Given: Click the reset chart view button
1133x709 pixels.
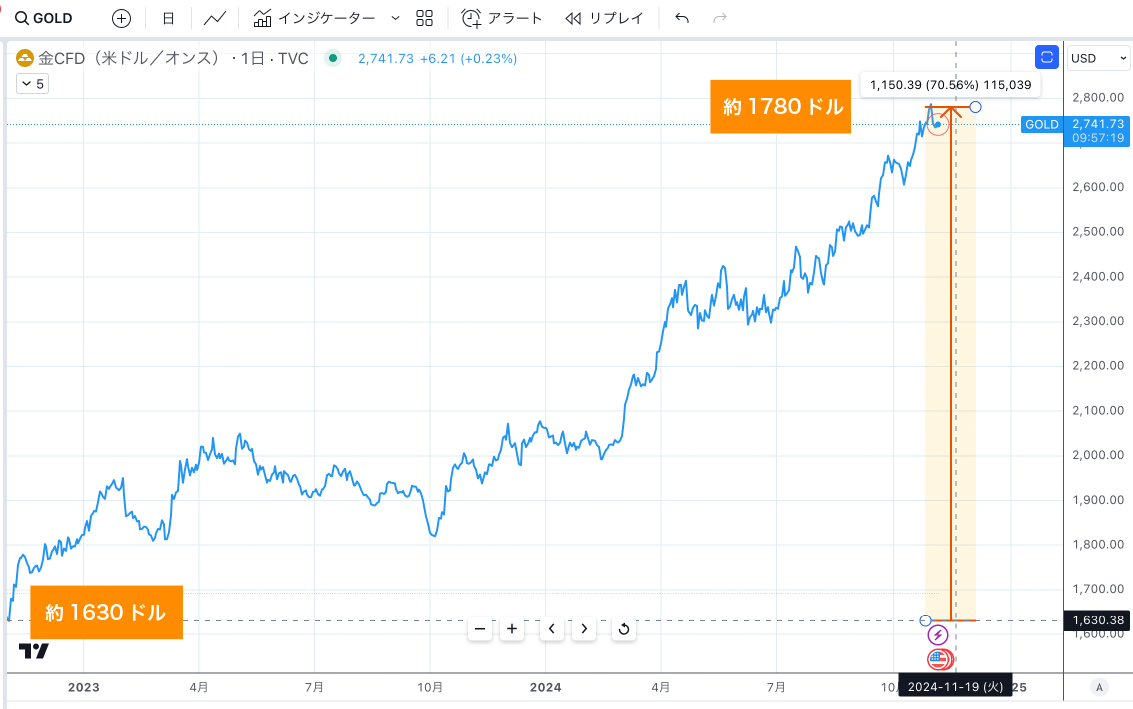Looking at the screenshot, I should pos(623,629).
